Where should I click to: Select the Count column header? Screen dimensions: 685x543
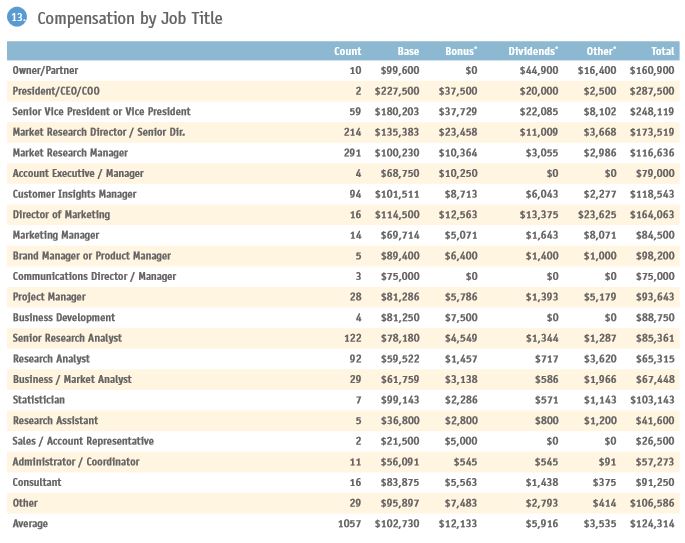[x=347, y=51]
